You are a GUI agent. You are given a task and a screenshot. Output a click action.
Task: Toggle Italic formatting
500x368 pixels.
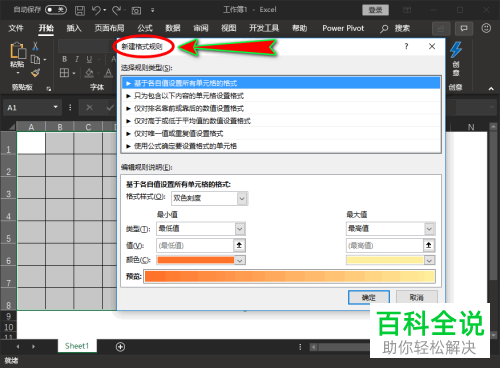(77, 59)
